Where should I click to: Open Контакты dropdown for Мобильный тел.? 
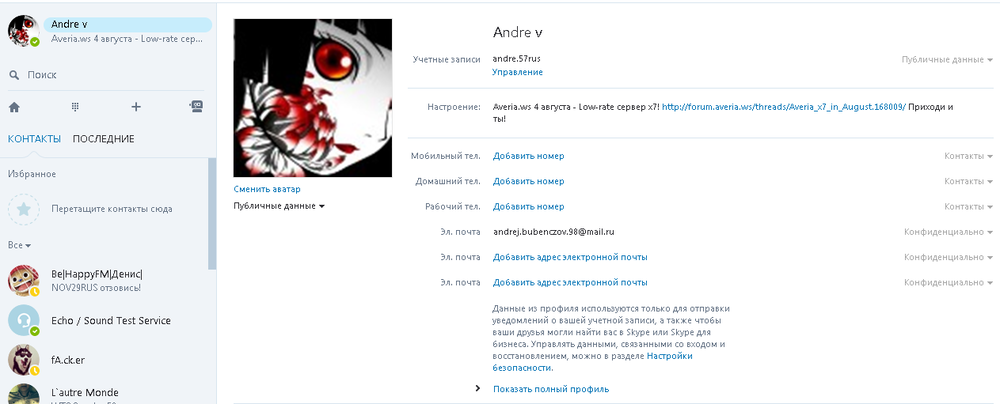tap(969, 156)
